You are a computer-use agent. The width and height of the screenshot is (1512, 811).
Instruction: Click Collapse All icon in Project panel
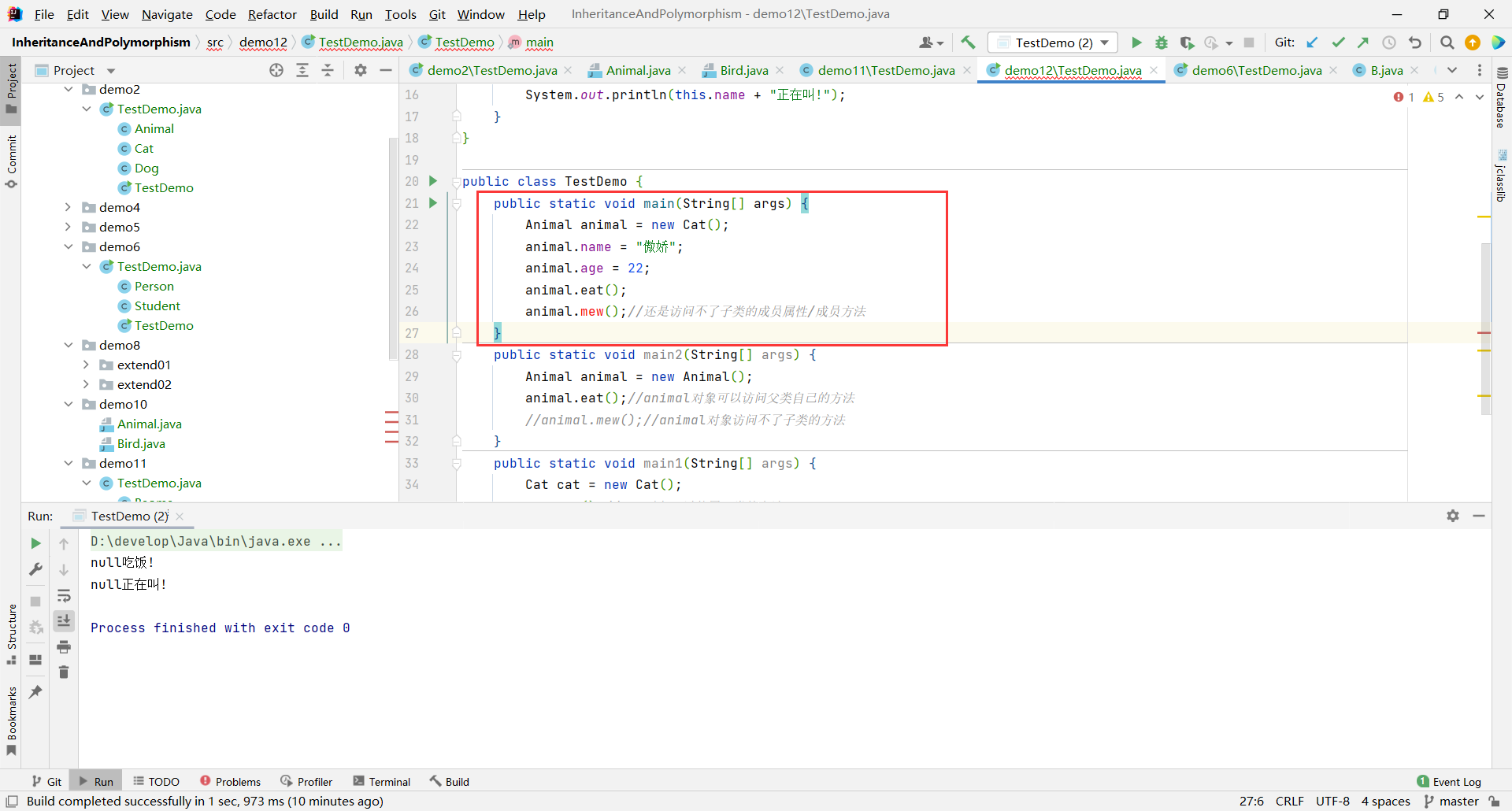click(x=328, y=70)
